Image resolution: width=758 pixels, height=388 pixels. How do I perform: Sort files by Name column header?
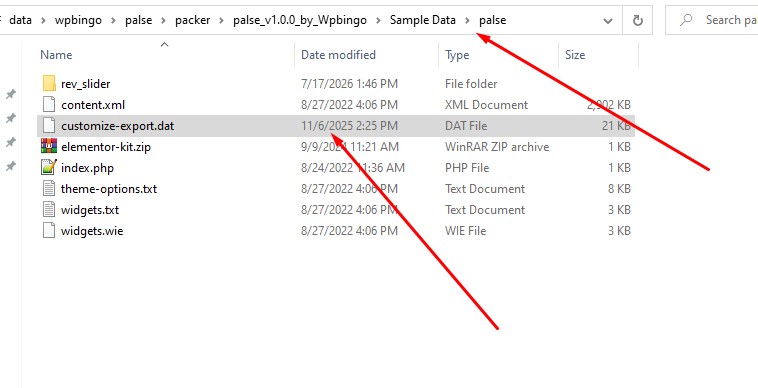(56, 55)
